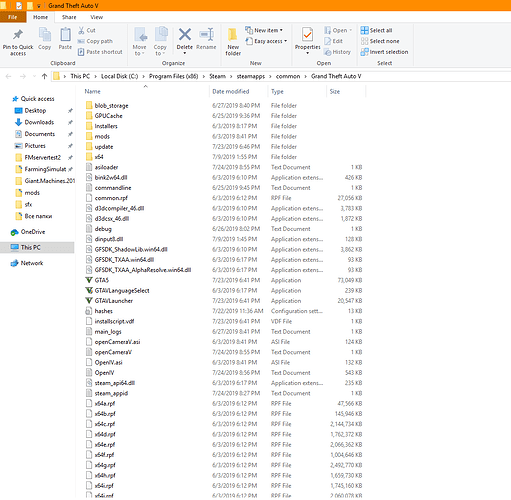Select the GTAVLanguageSelect application icon
Viewport: 511px width, 500px height.
pyautogui.click(x=89, y=290)
